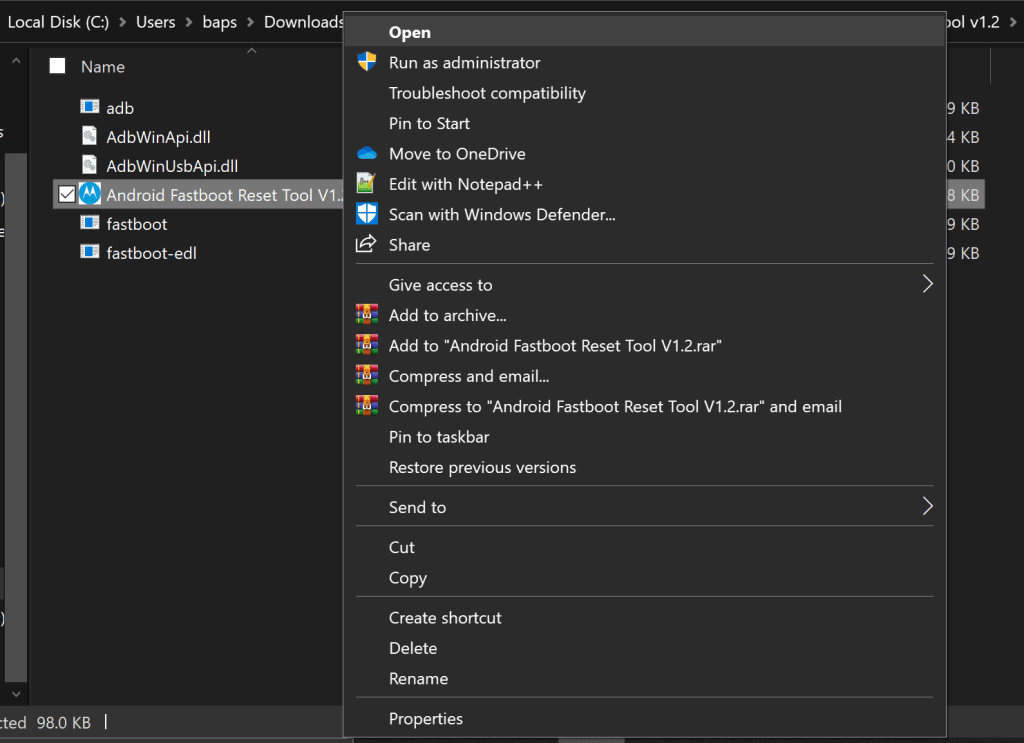1024x743 pixels.
Task: Expand the Give access to submenu arrow
Action: 927,284
